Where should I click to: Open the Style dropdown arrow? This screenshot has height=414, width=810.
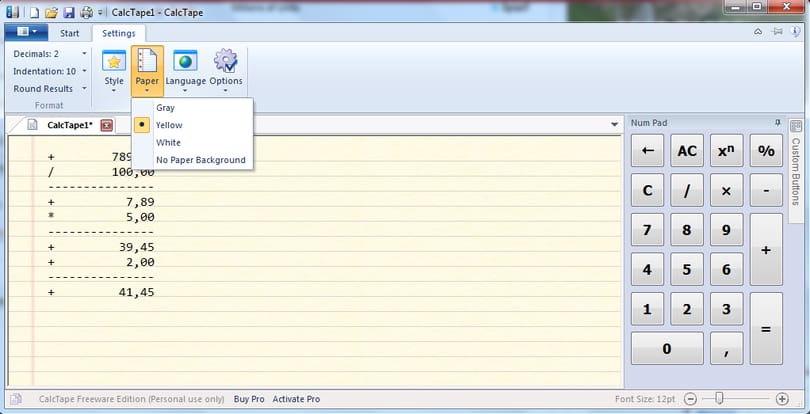click(114, 91)
